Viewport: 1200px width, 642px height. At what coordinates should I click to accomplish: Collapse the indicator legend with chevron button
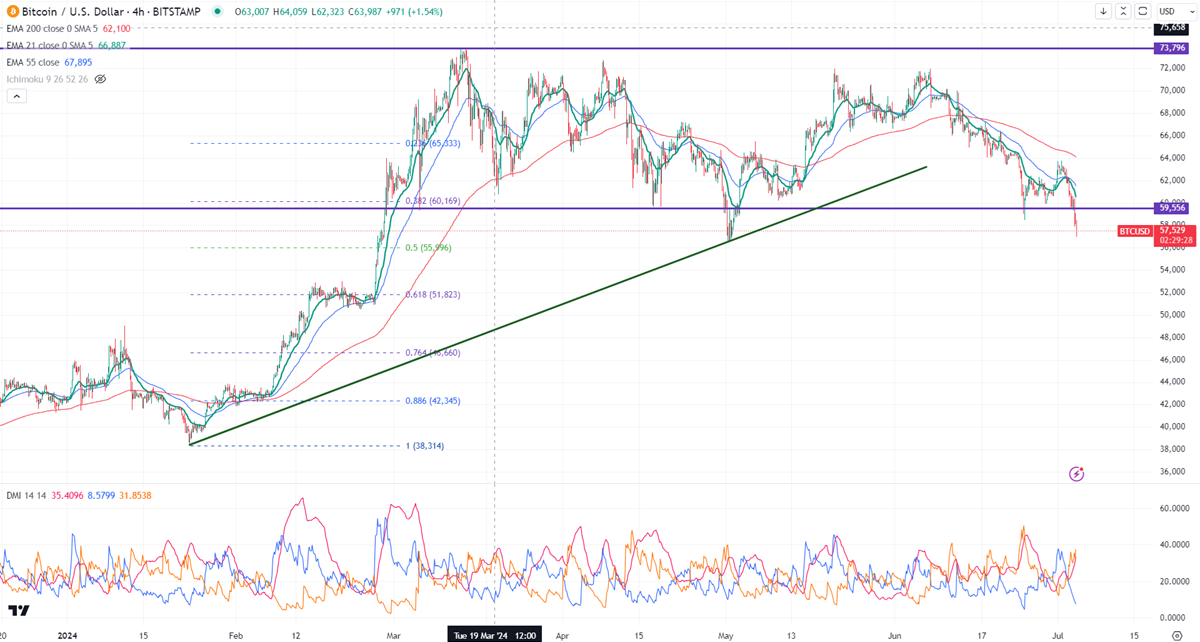[16, 96]
